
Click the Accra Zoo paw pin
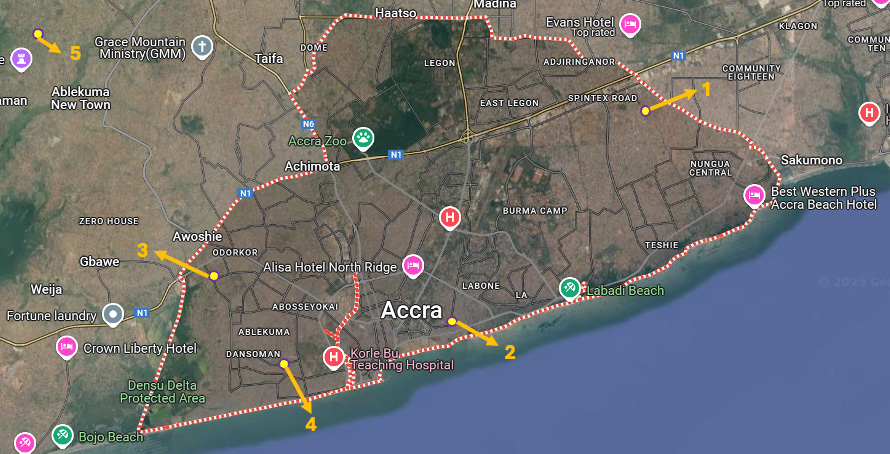[363, 138]
